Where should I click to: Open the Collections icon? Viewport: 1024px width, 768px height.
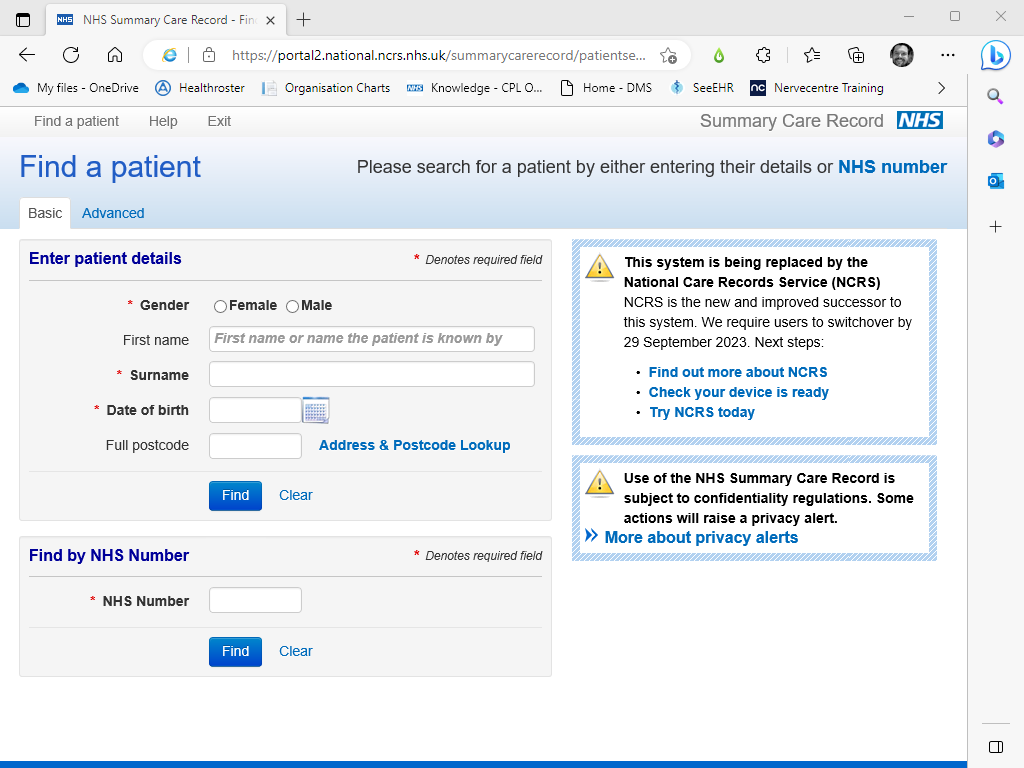[856, 56]
